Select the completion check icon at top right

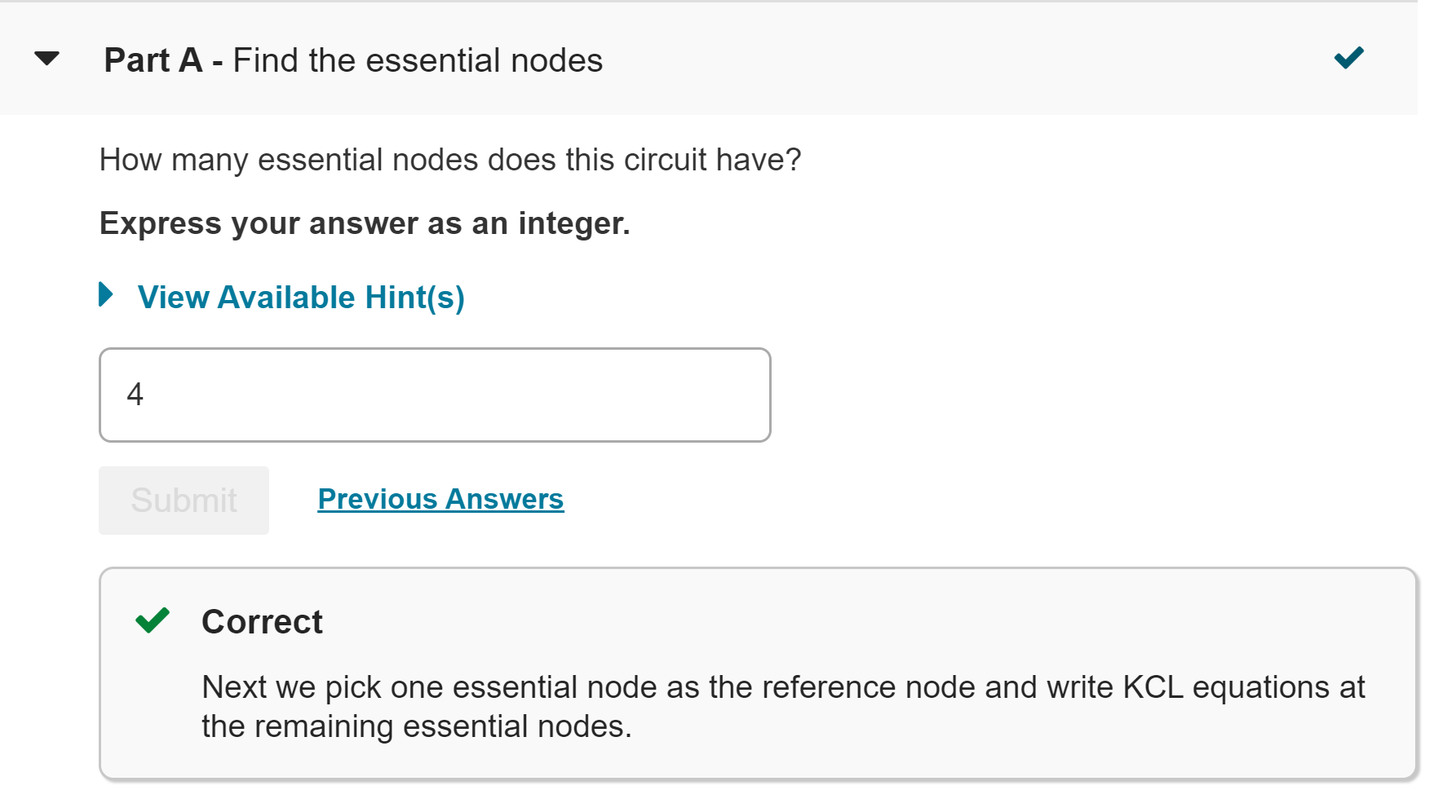point(1348,57)
